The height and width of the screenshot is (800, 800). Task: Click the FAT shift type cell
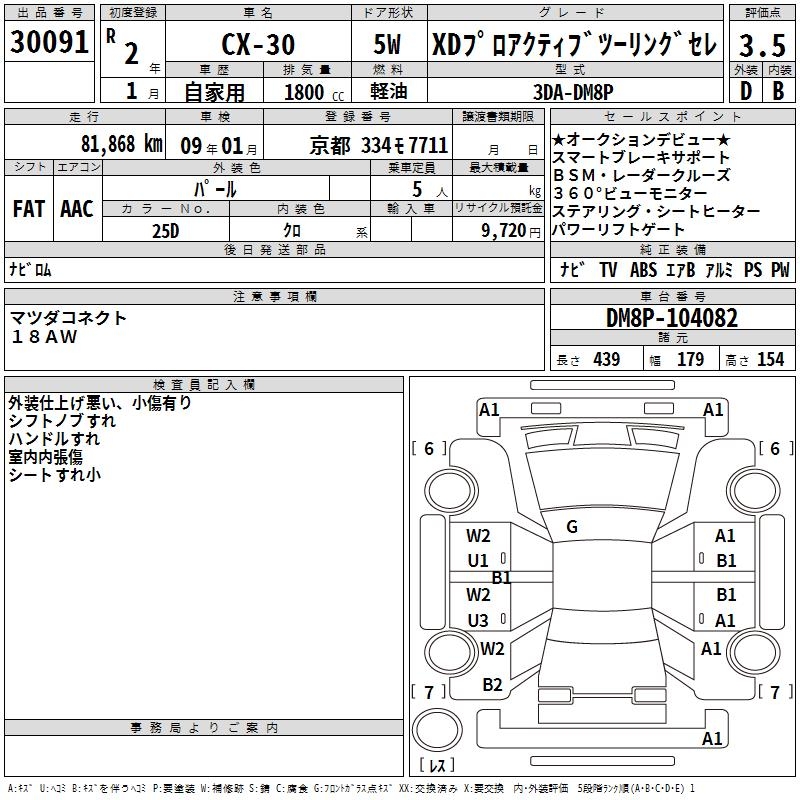point(29,209)
